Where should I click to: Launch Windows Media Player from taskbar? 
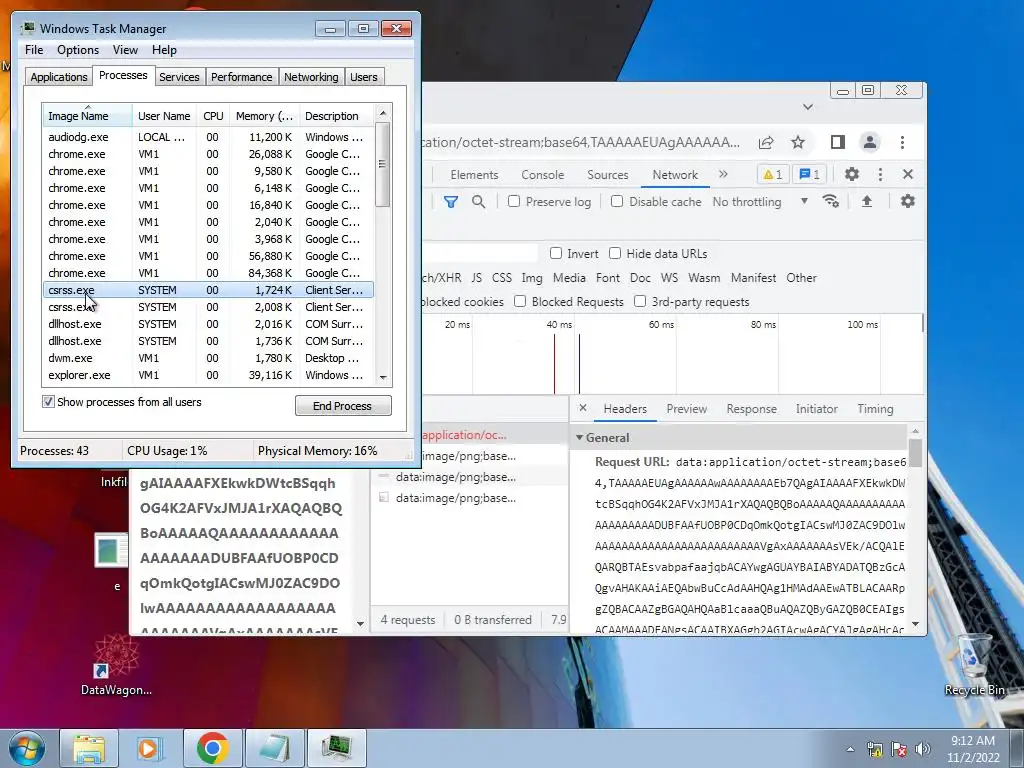tap(150, 748)
